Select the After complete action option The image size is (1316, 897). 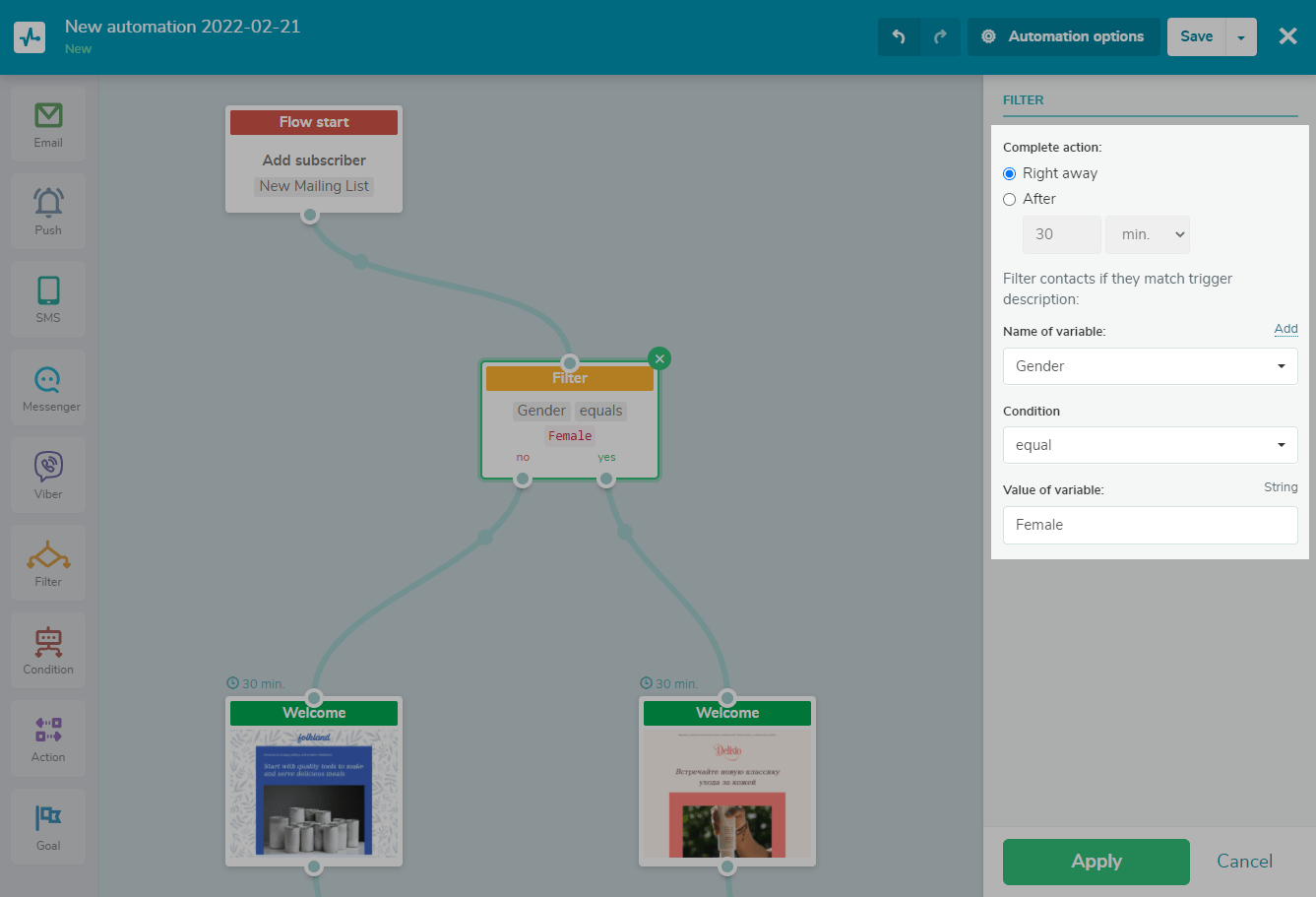tap(1009, 199)
